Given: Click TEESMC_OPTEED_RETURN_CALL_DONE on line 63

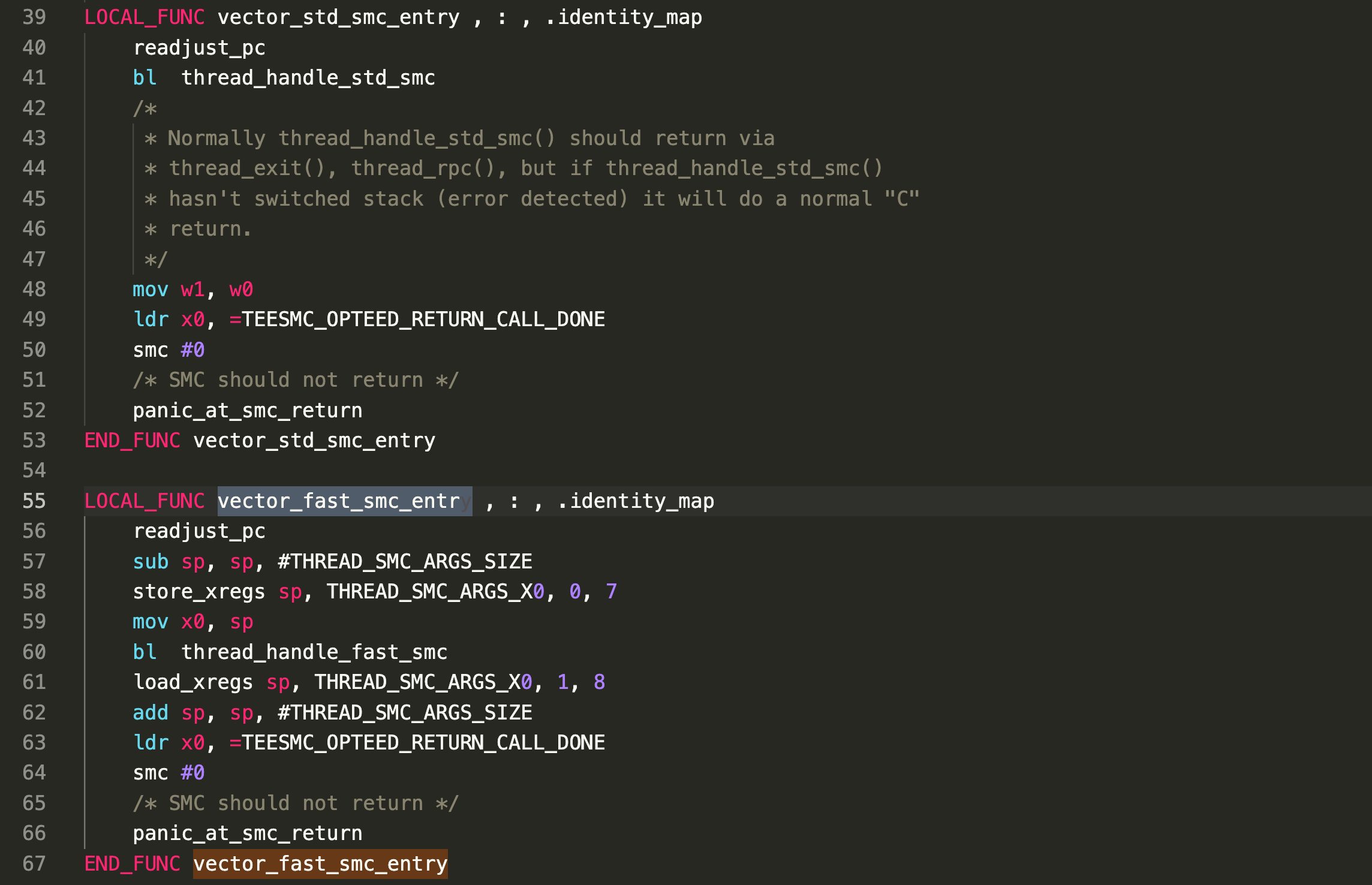Looking at the screenshot, I should pyautogui.click(x=423, y=742).
